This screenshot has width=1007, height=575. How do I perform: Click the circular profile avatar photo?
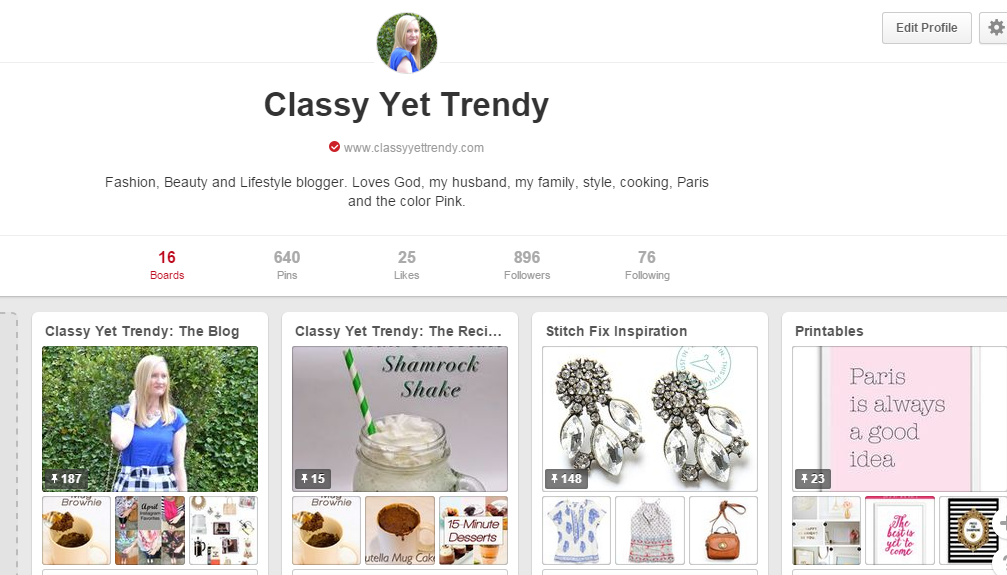[407, 42]
